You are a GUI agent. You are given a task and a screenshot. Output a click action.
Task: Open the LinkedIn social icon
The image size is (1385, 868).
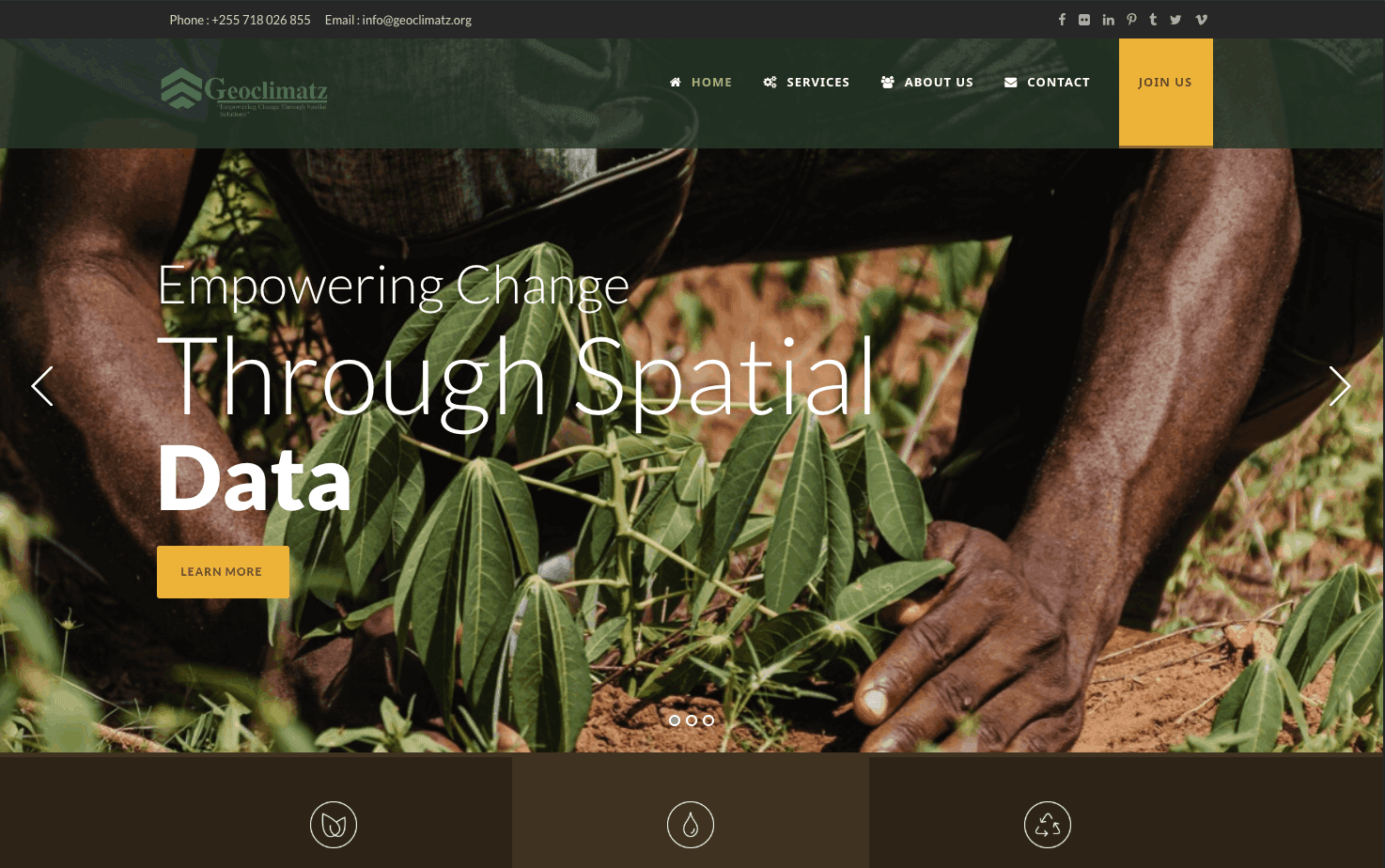tap(1109, 20)
